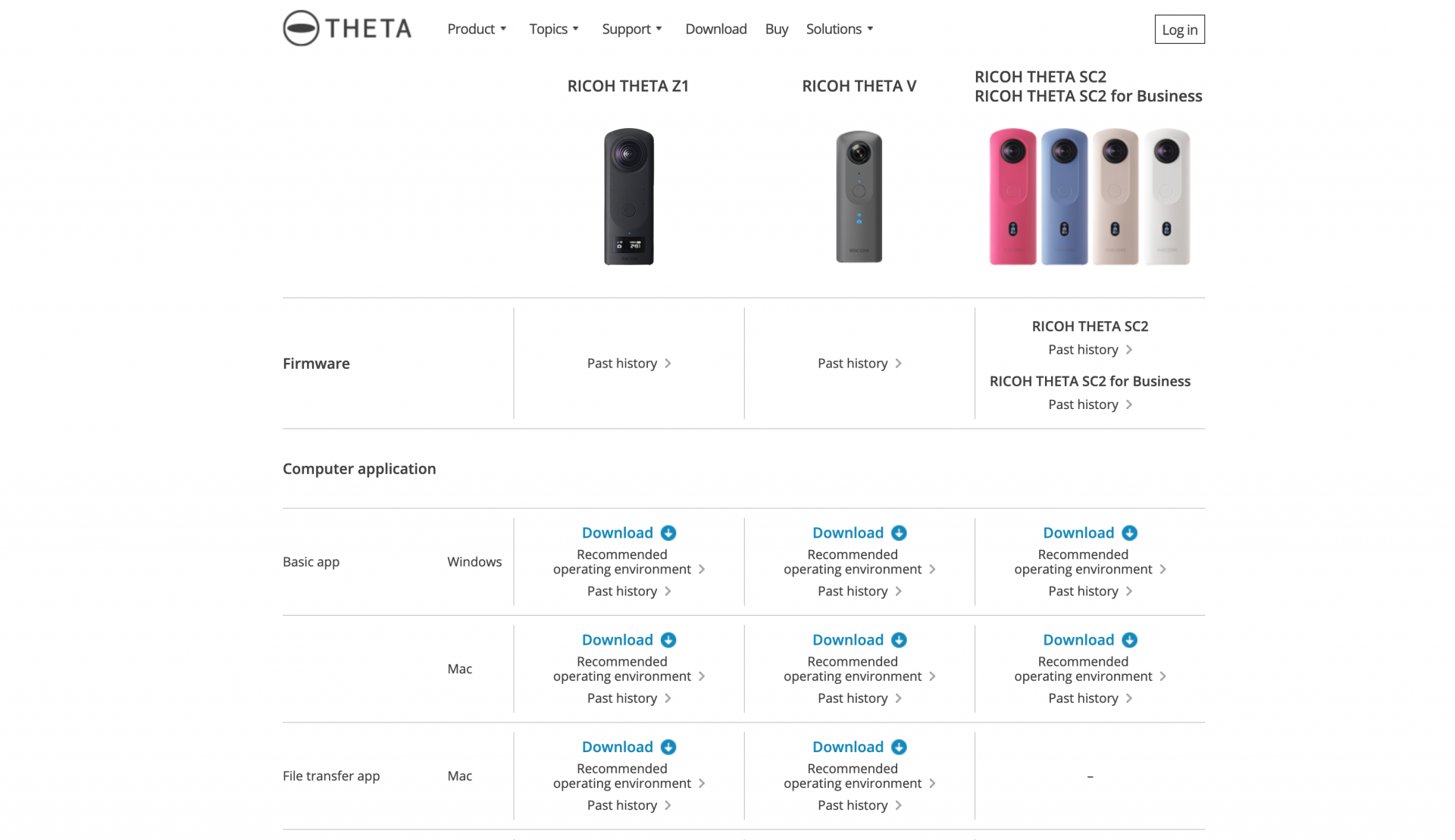Click the Log in button

tap(1179, 30)
